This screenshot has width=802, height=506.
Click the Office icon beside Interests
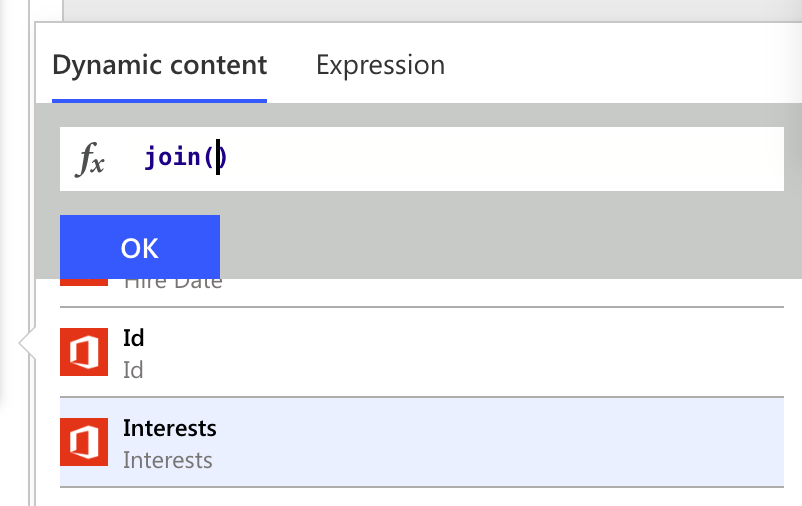click(84, 442)
